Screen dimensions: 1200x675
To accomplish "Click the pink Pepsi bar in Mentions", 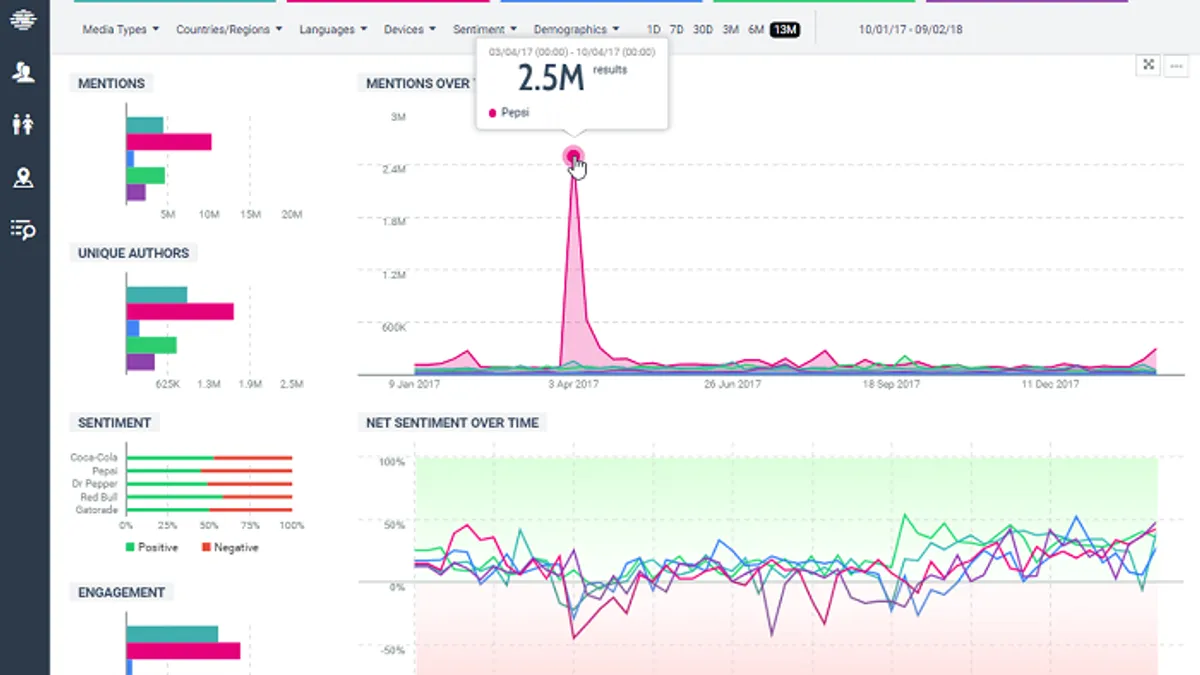I will coord(169,142).
